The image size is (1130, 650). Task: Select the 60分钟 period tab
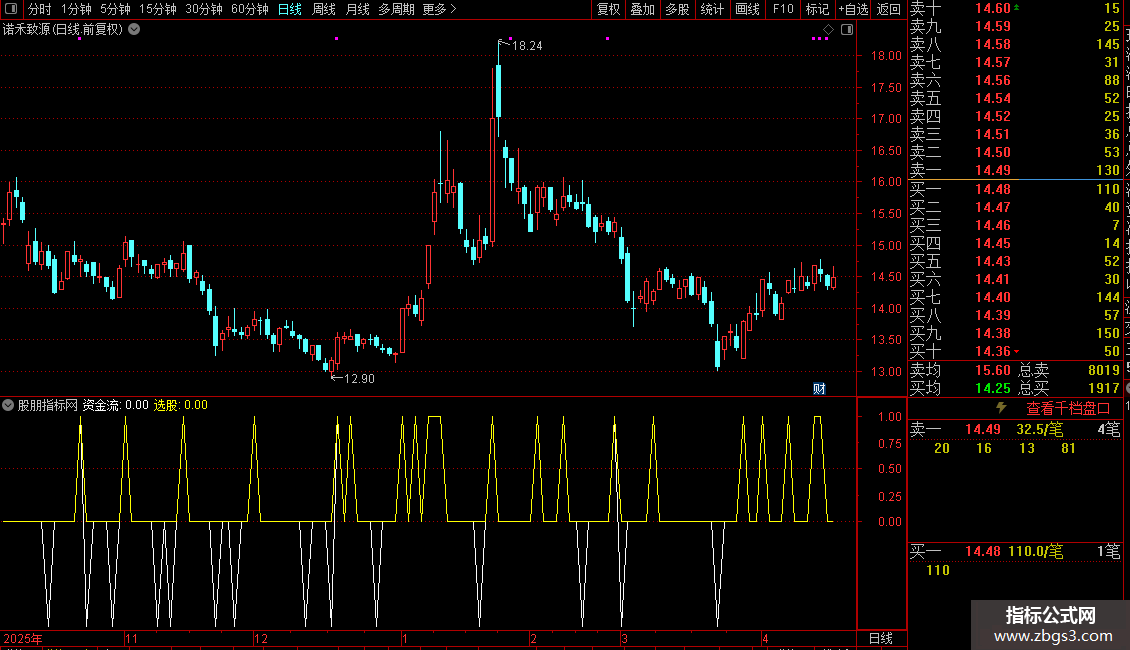click(x=249, y=9)
